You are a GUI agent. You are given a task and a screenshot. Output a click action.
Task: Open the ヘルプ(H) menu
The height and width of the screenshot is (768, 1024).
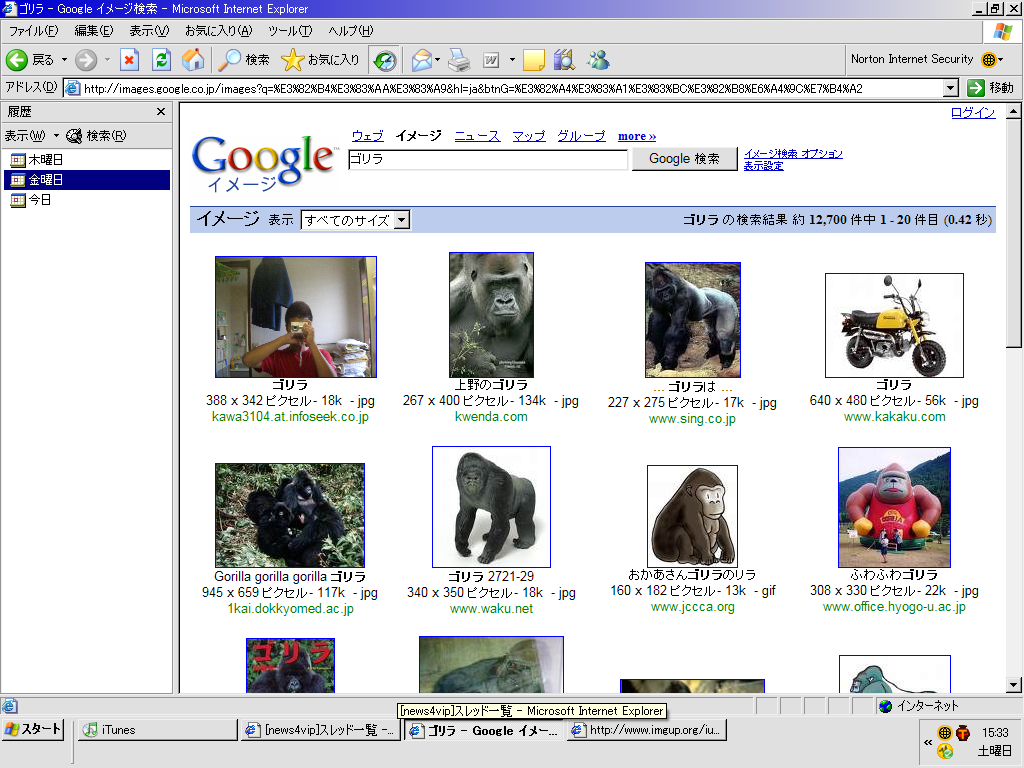click(x=351, y=31)
